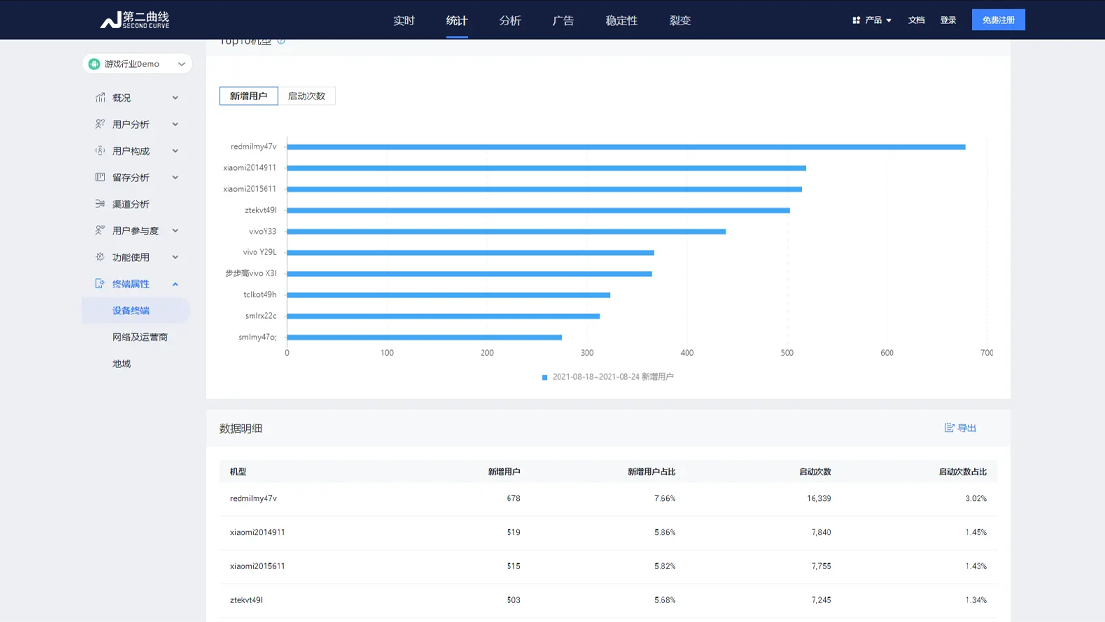Select the 新增用户 chart toggle
The width and height of the screenshot is (1105, 622).
248,96
